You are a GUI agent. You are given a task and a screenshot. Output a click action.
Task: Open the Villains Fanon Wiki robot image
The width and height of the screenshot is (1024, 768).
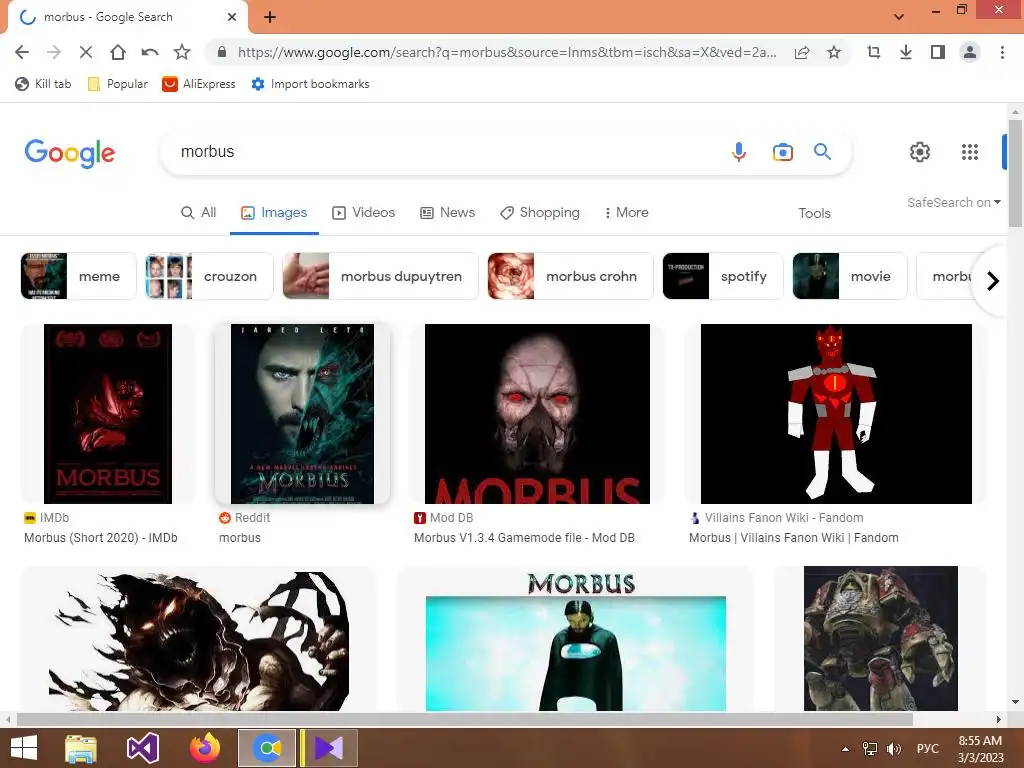836,414
